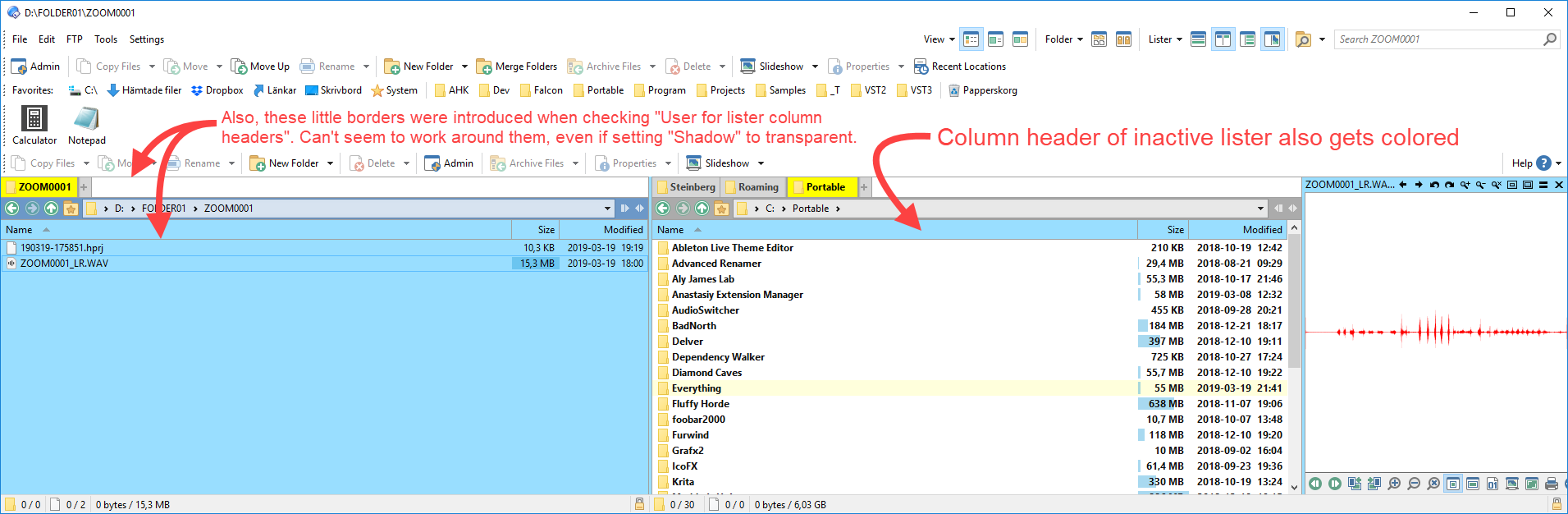Expand the View dropdown menu

click(x=939, y=39)
